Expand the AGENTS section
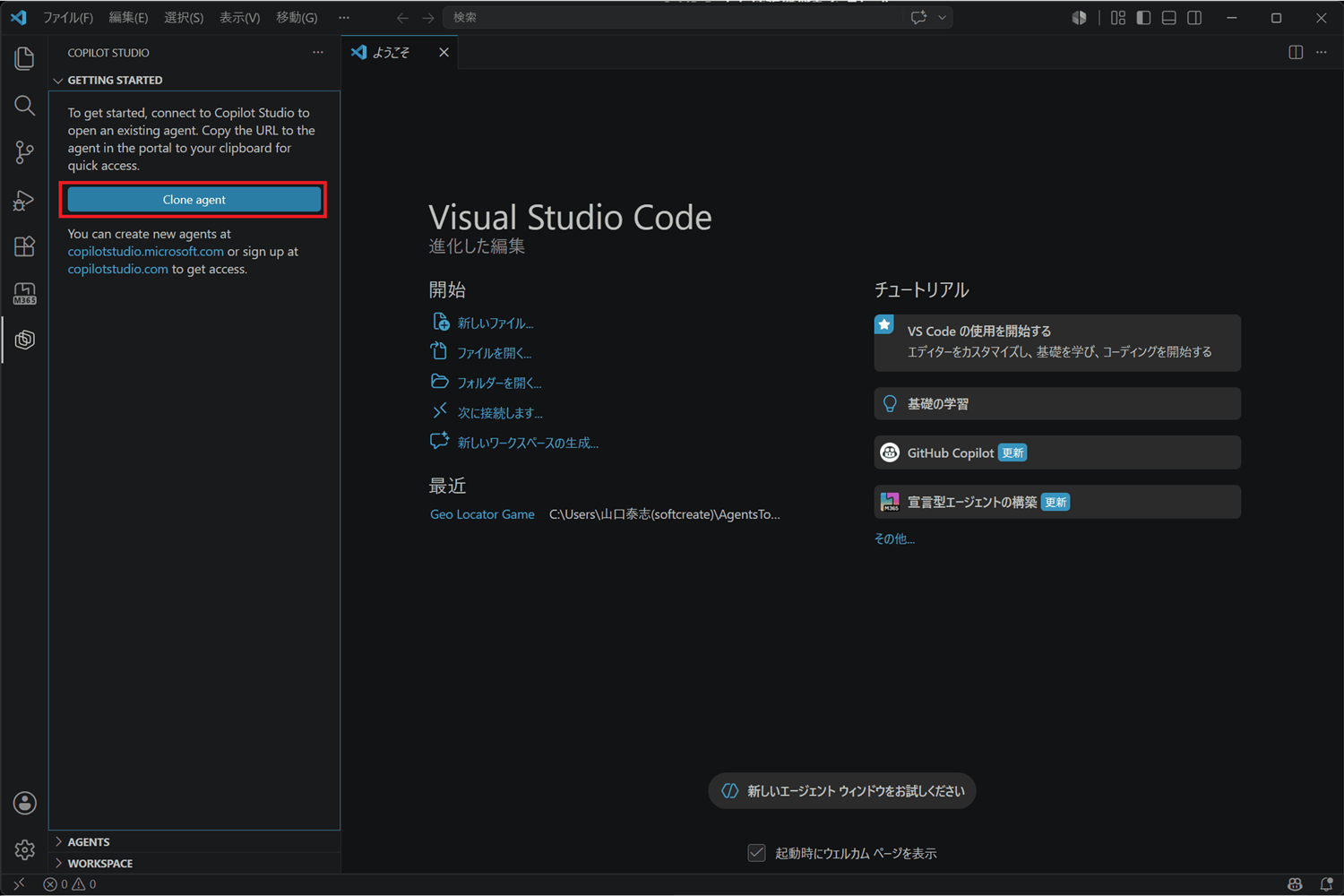The image size is (1344, 896). tap(194, 841)
